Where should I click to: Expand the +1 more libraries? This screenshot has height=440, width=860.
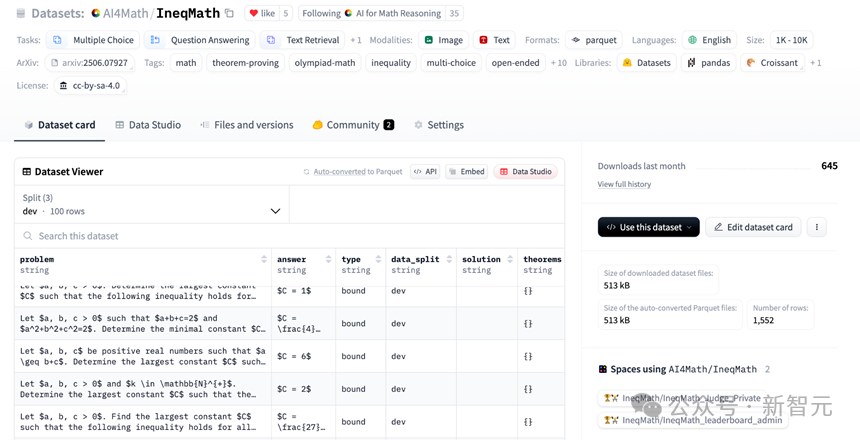tap(816, 63)
